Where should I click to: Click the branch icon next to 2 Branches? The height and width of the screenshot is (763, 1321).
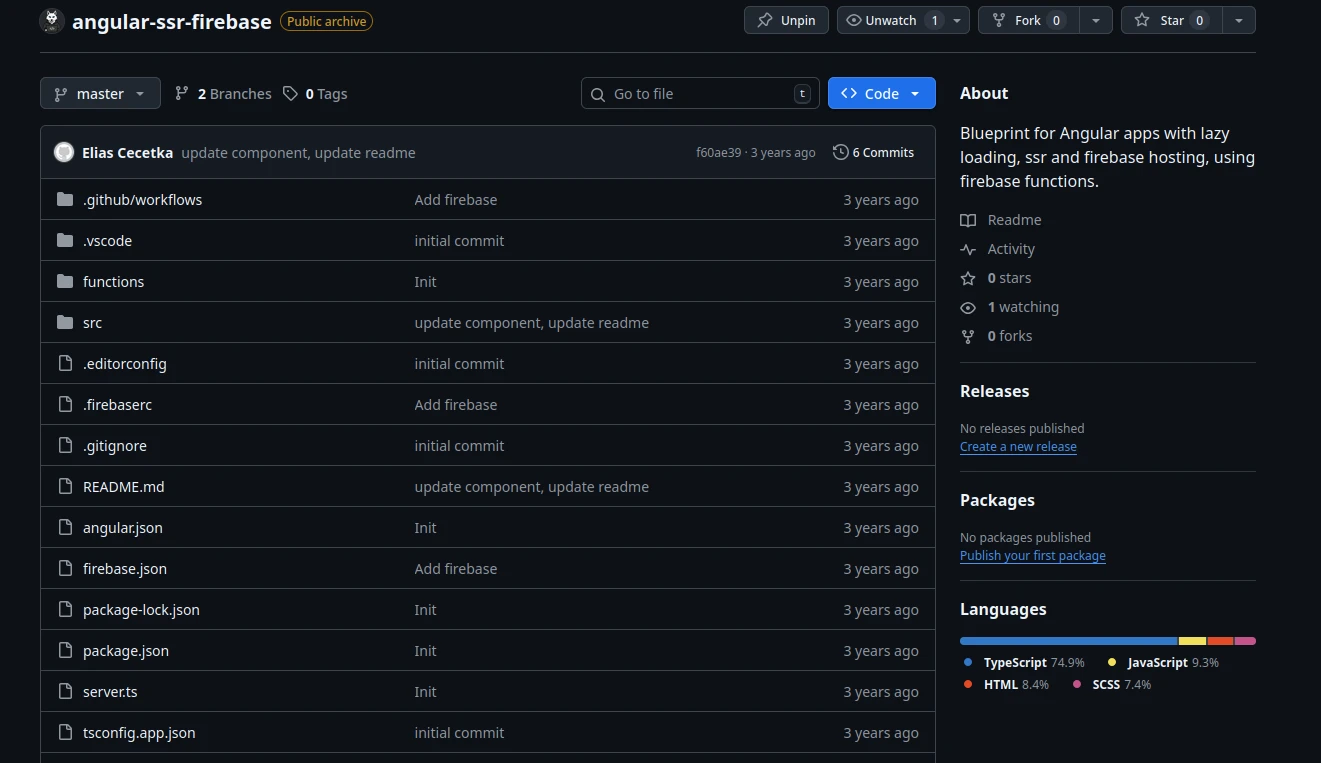tap(181, 93)
